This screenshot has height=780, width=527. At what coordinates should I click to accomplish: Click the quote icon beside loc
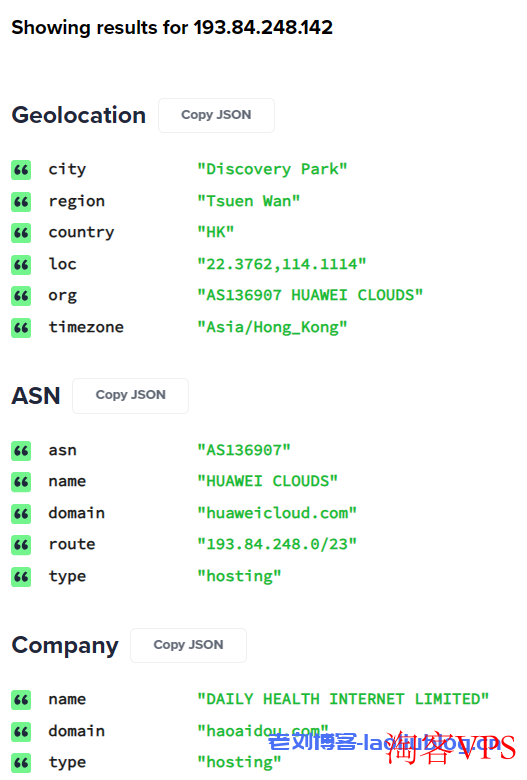click(21, 265)
